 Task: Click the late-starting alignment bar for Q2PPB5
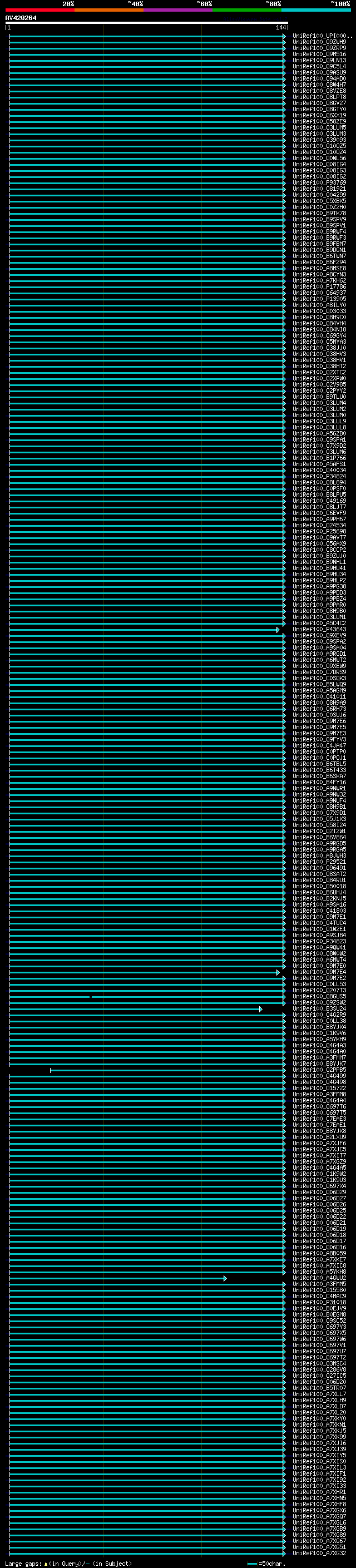tap(167, 1070)
